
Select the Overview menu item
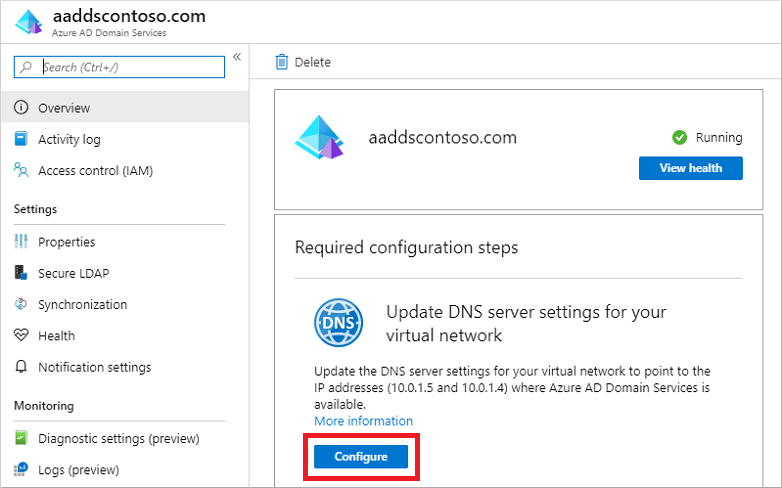pos(64,108)
